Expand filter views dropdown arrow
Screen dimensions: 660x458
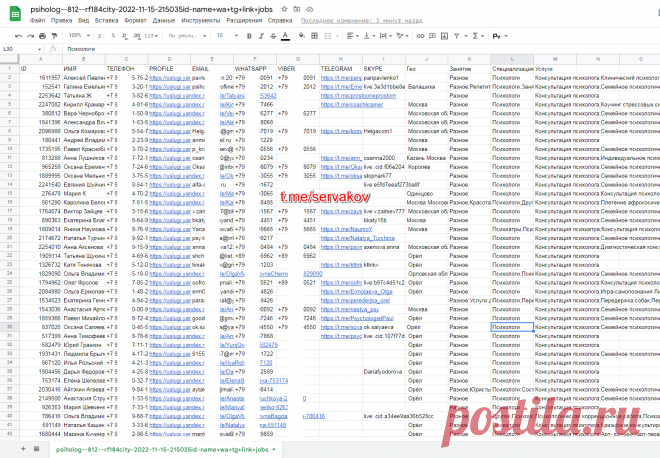click(x=466, y=36)
